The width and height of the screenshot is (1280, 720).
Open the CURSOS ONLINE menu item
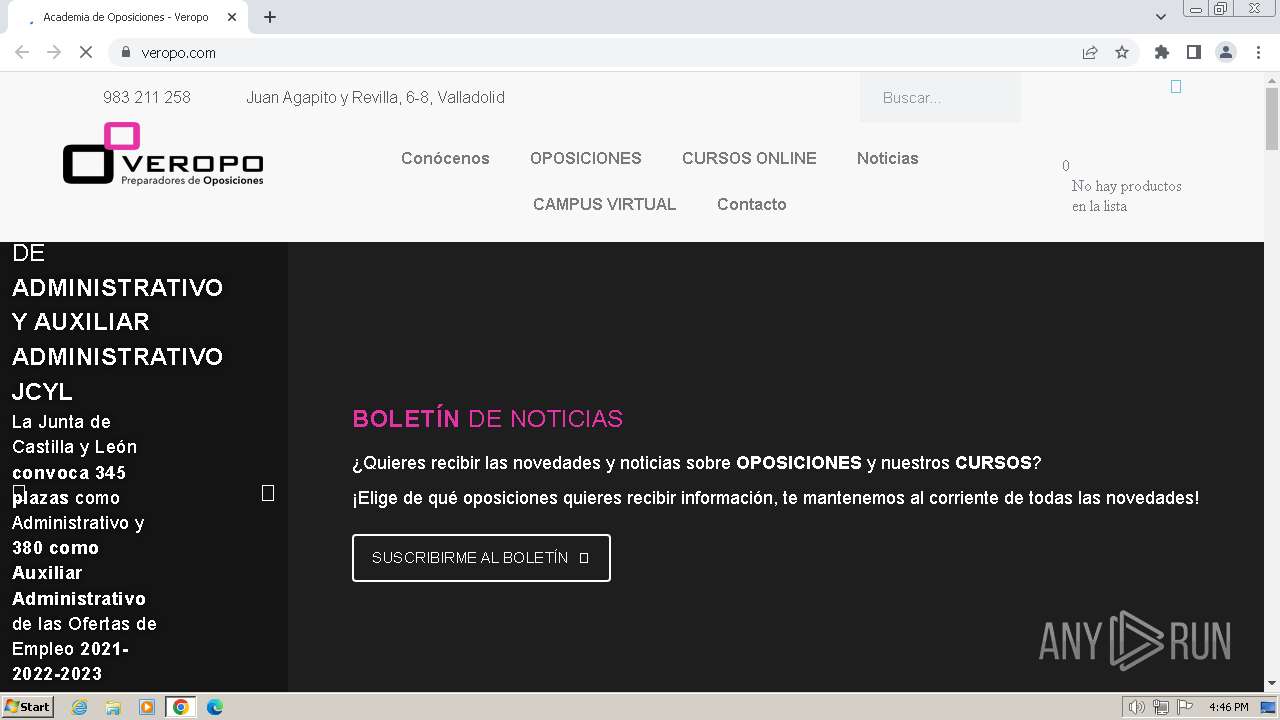[749, 158]
